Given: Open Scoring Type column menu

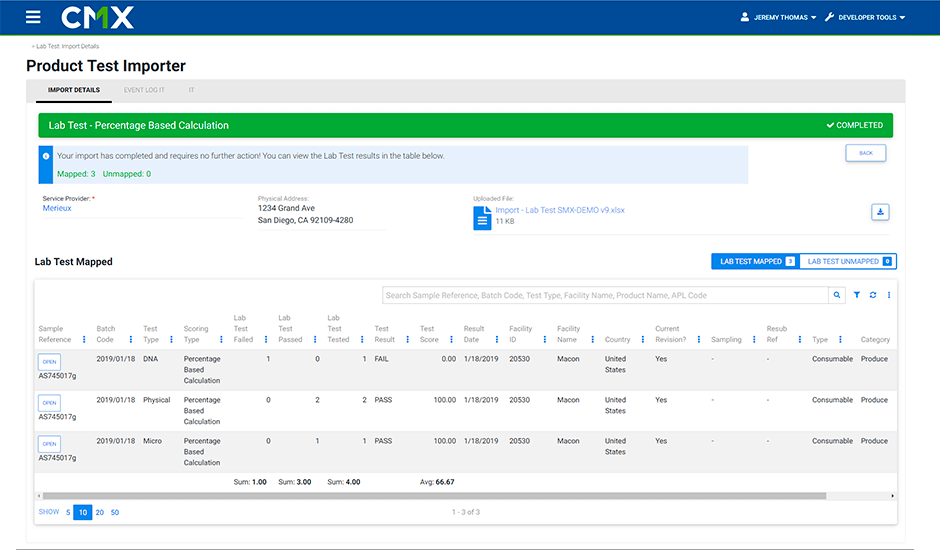Looking at the screenshot, I should [x=221, y=339].
